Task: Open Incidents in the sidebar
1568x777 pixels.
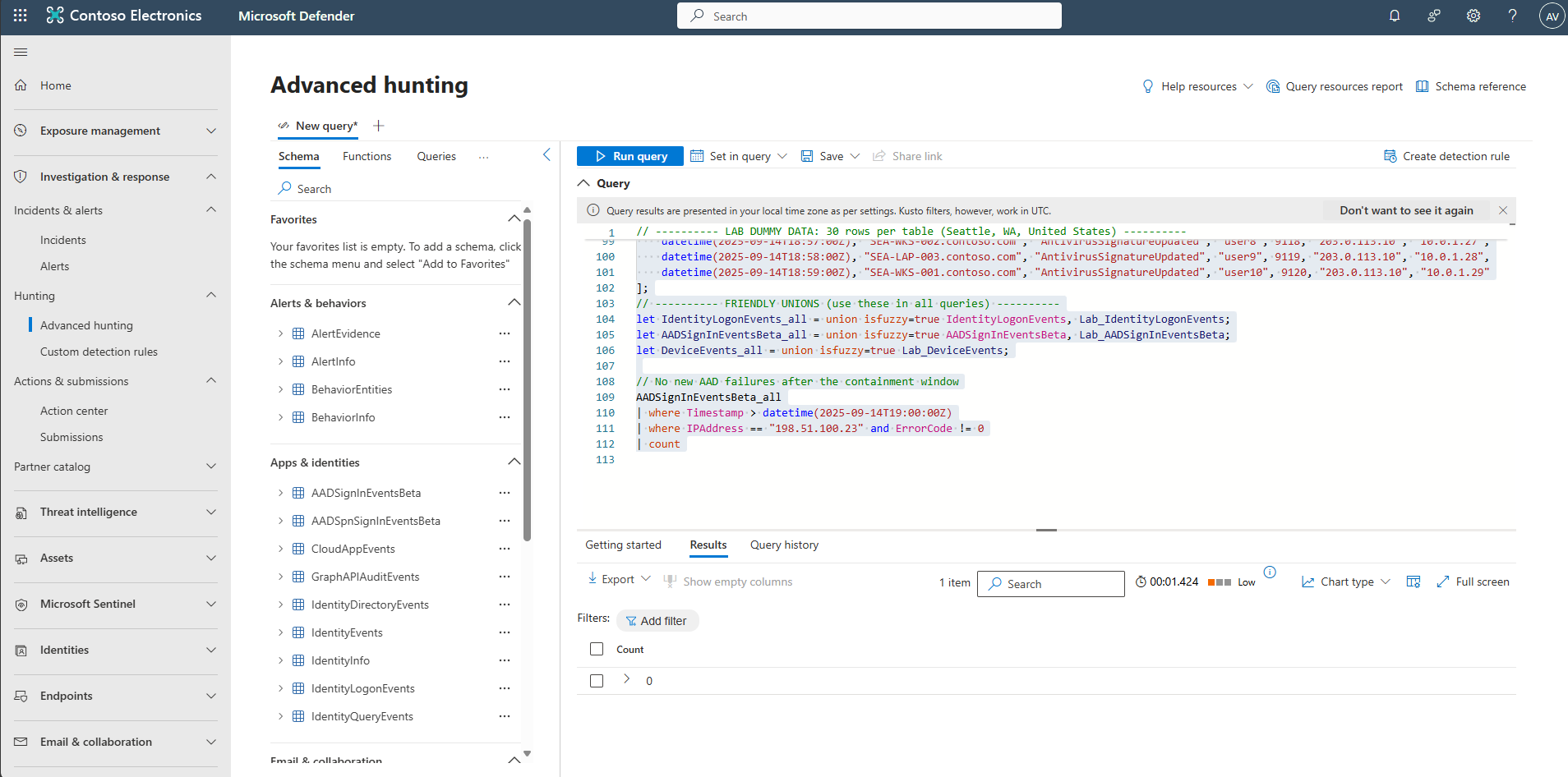Action: pyautogui.click(x=63, y=240)
